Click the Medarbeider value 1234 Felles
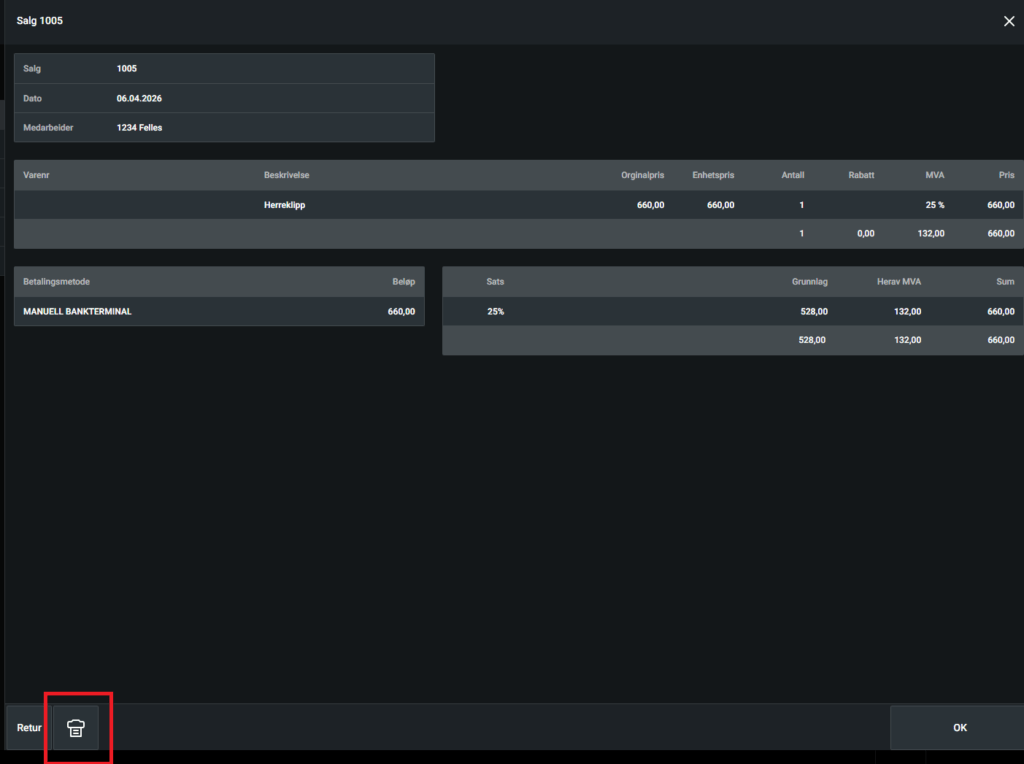1024x764 pixels. tap(139, 128)
